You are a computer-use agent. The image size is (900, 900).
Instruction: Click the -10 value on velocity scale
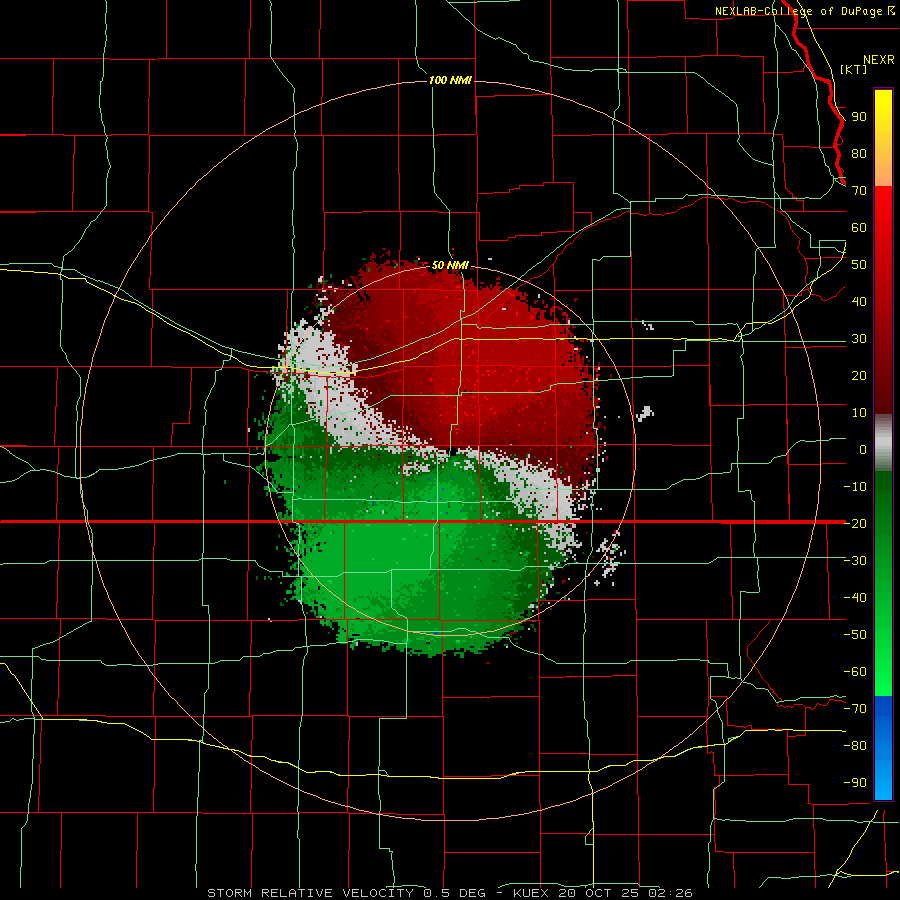coord(855,487)
